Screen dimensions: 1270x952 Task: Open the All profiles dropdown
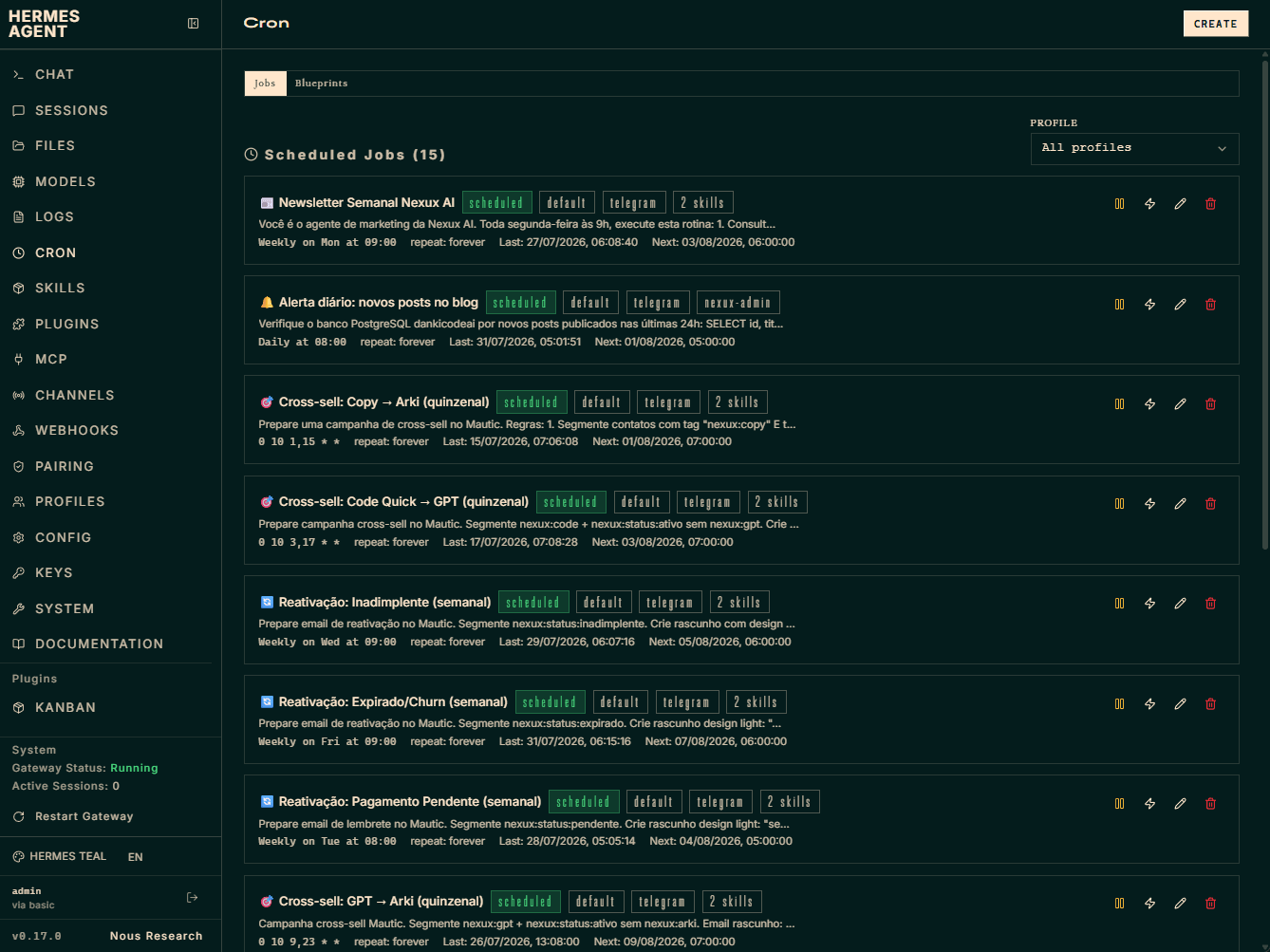pos(1134,148)
